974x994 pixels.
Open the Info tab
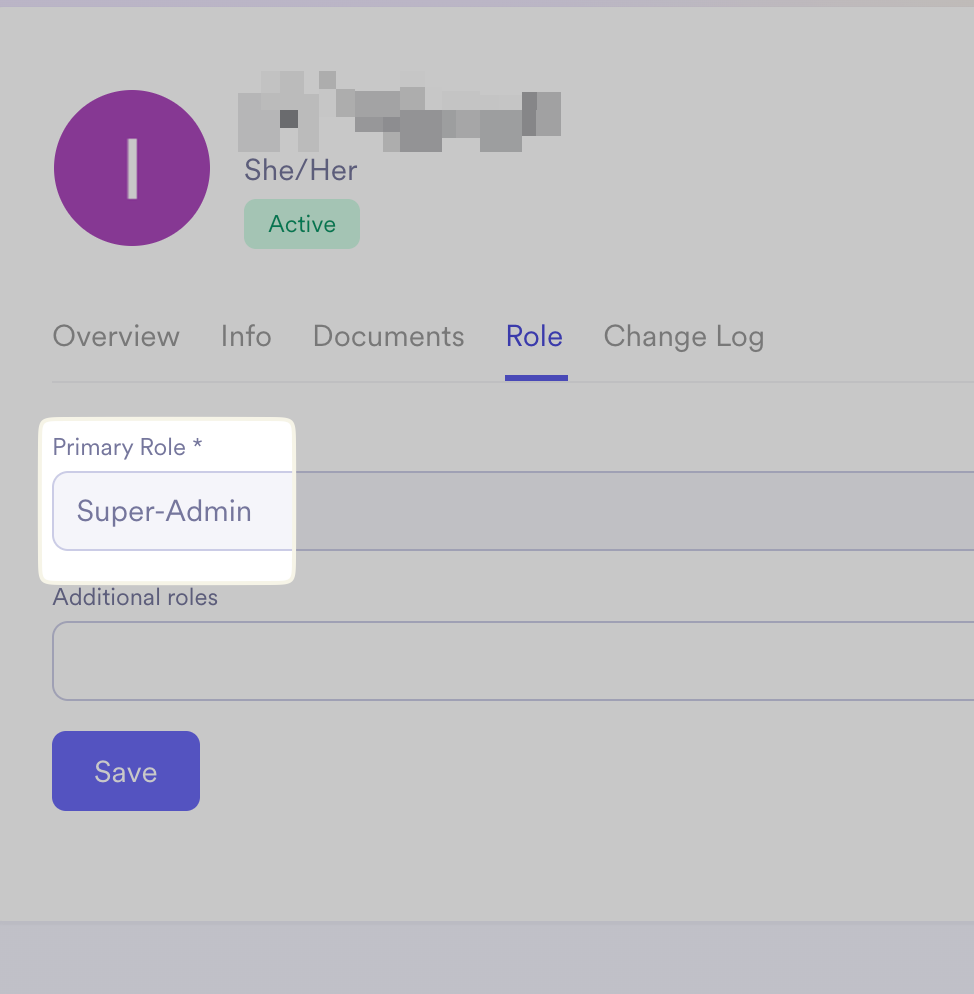coord(246,336)
